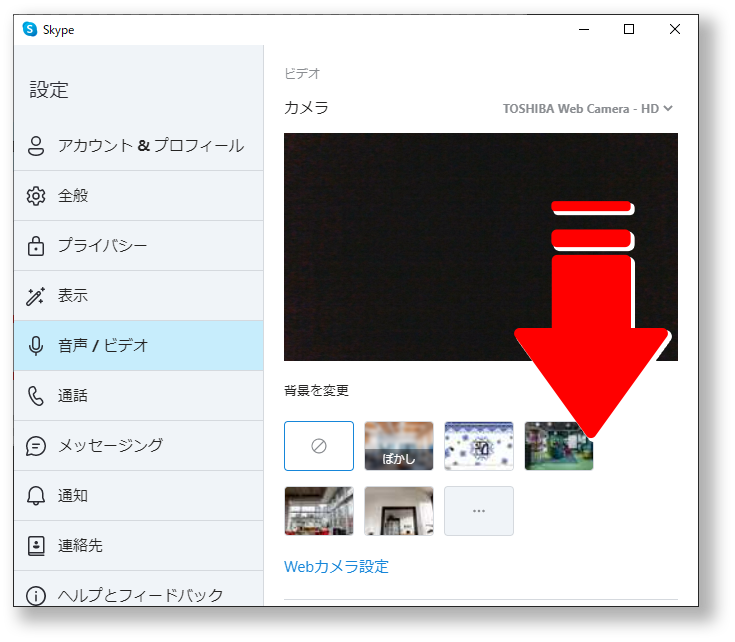This screenshot has height=642, width=735.
Task: Click the microphone icon beside 音声 / ビデオ
Action: pyautogui.click(x=36, y=346)
